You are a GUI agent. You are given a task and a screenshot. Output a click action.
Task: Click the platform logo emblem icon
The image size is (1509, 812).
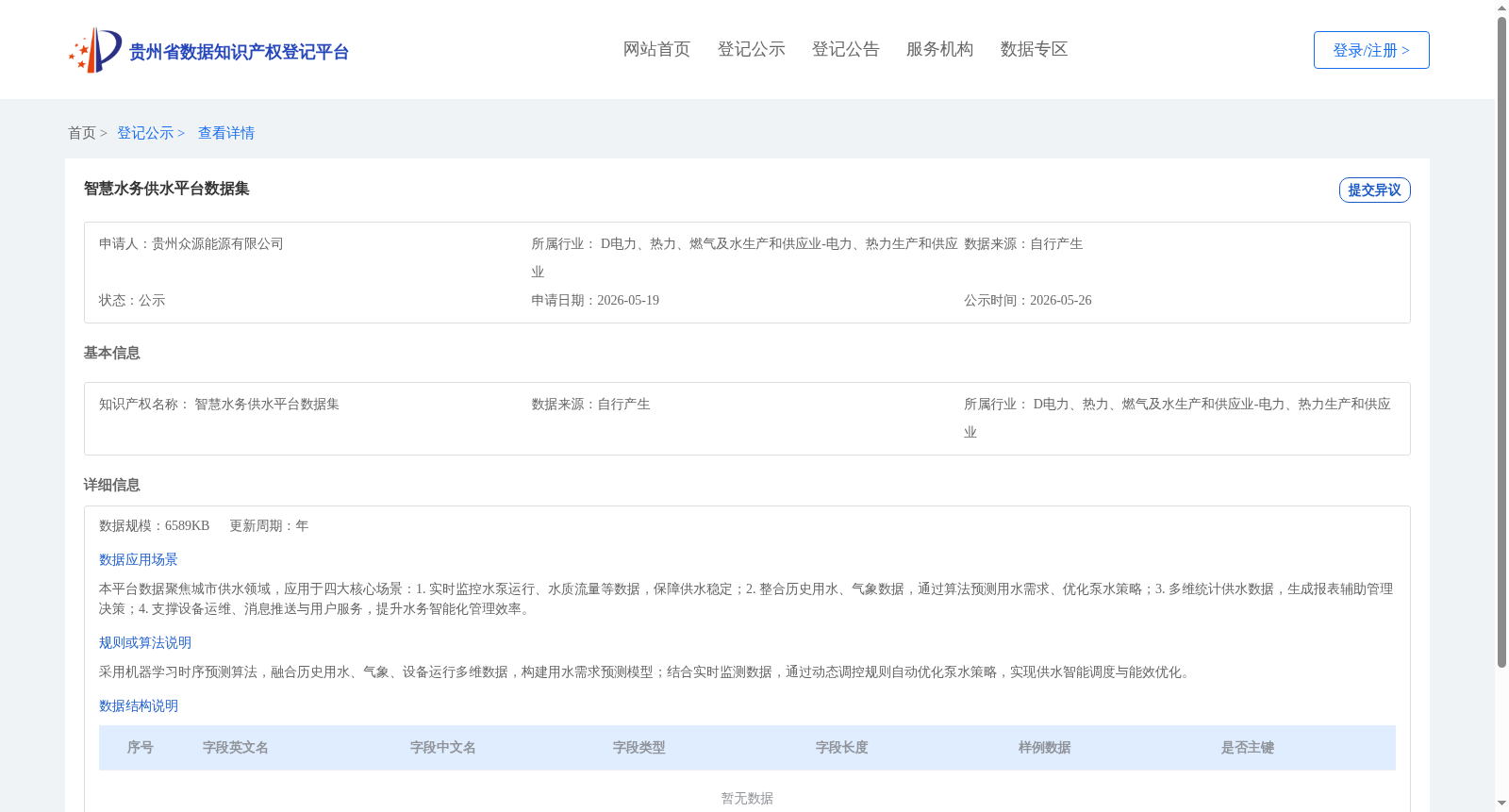(x=95, y=50)
